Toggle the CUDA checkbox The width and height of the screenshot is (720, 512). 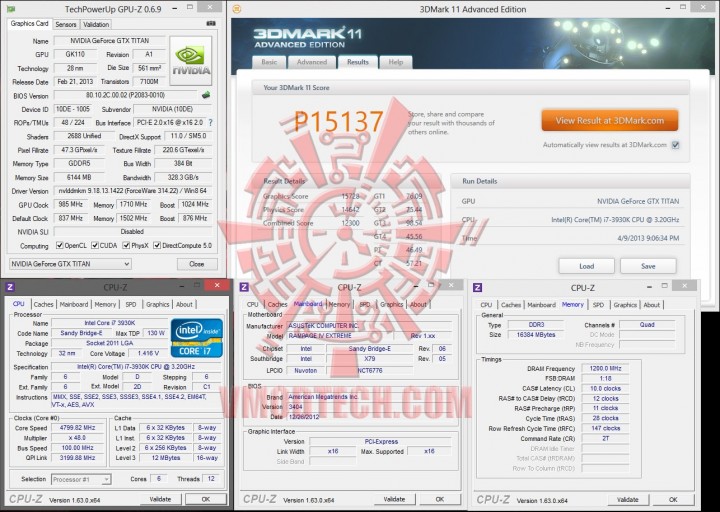click(x=95, y=246)
